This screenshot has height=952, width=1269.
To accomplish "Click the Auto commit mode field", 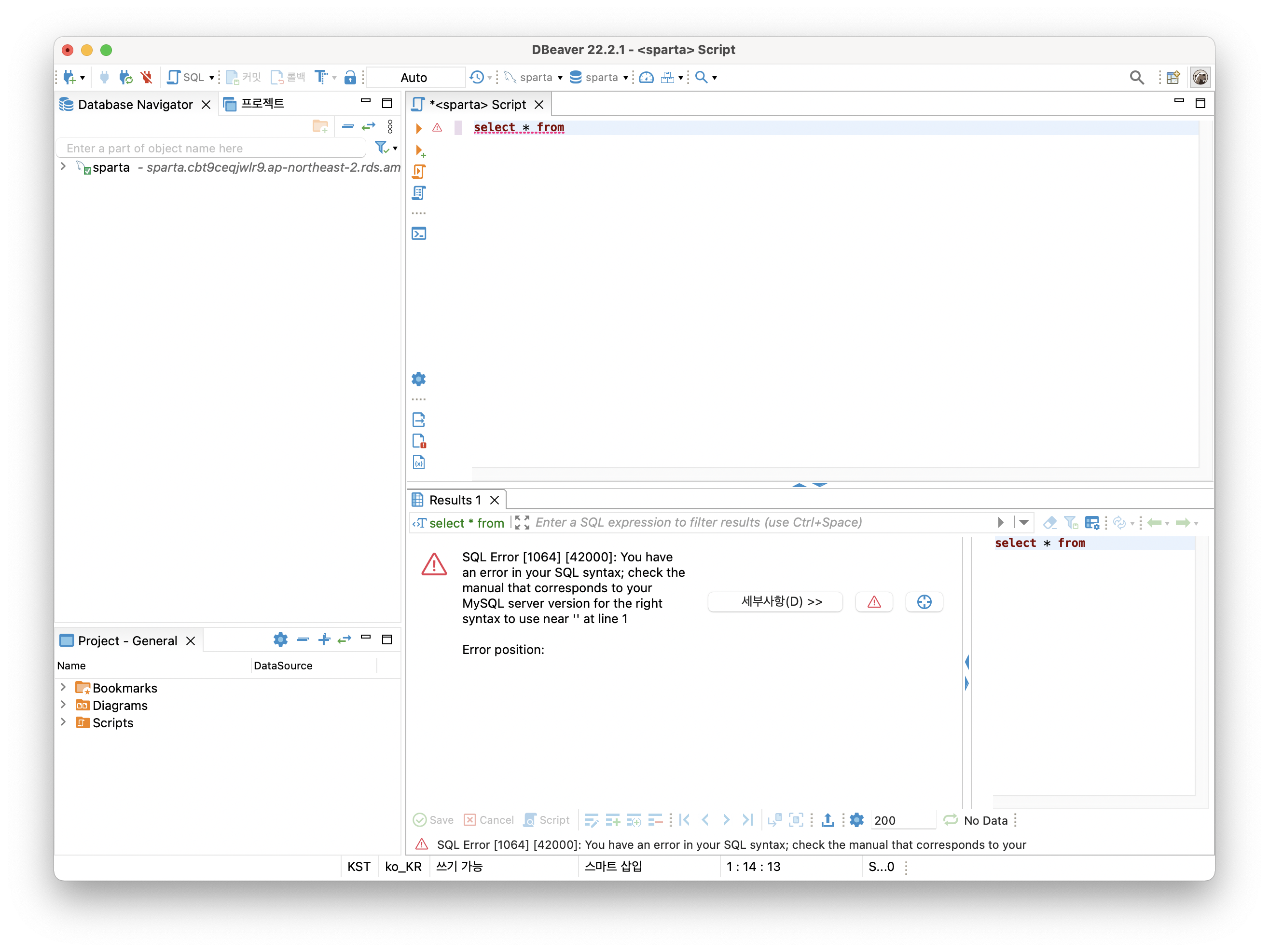I will [415, 78].
